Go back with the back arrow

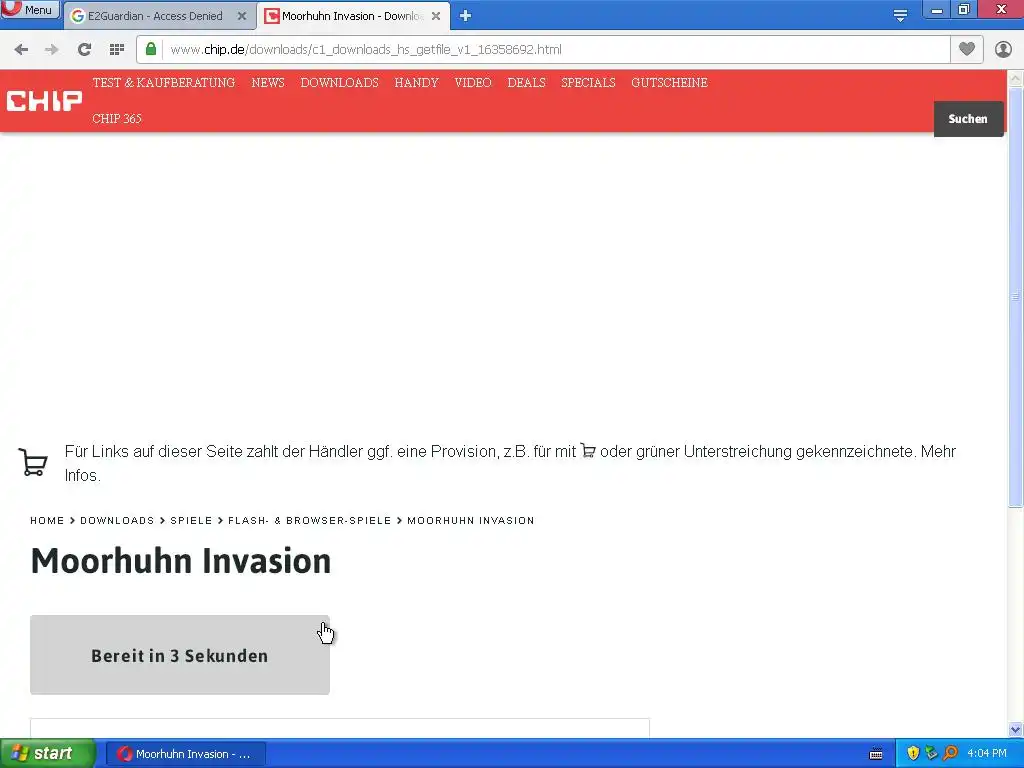tap(21, 50)
